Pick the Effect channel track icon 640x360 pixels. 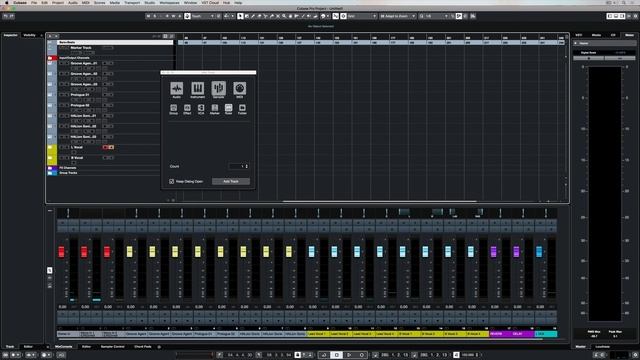click(187, 108)
